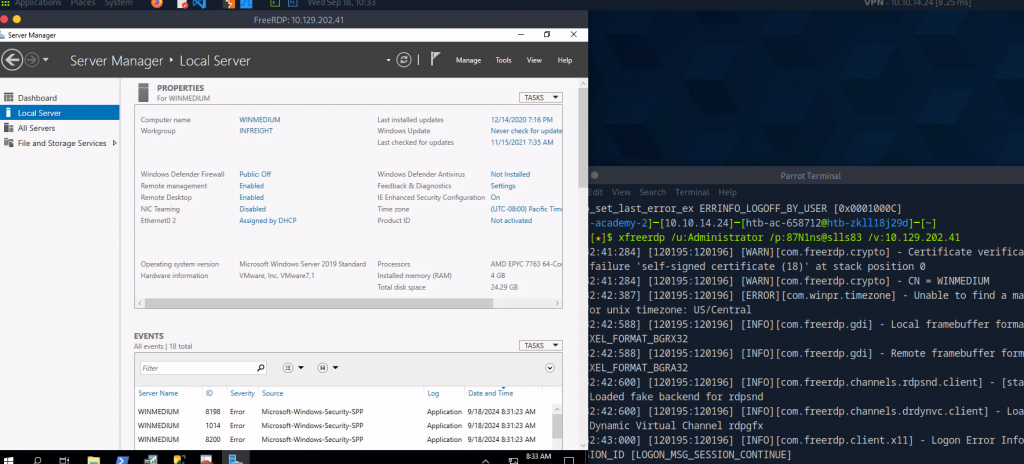Click Windows Defender Antivirus 'Not Installed' link

510,174
